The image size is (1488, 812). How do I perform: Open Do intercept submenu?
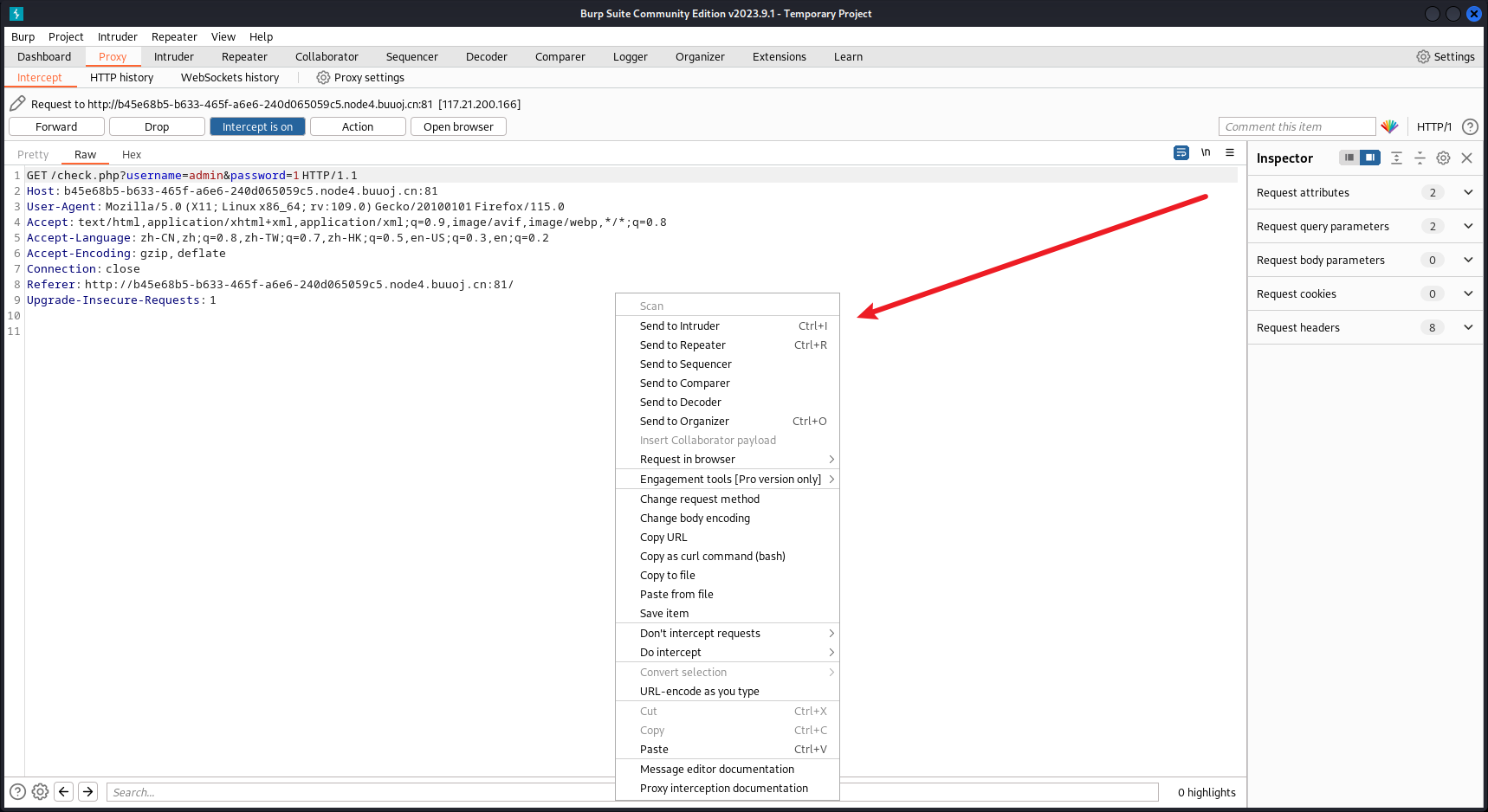point(728,652)
